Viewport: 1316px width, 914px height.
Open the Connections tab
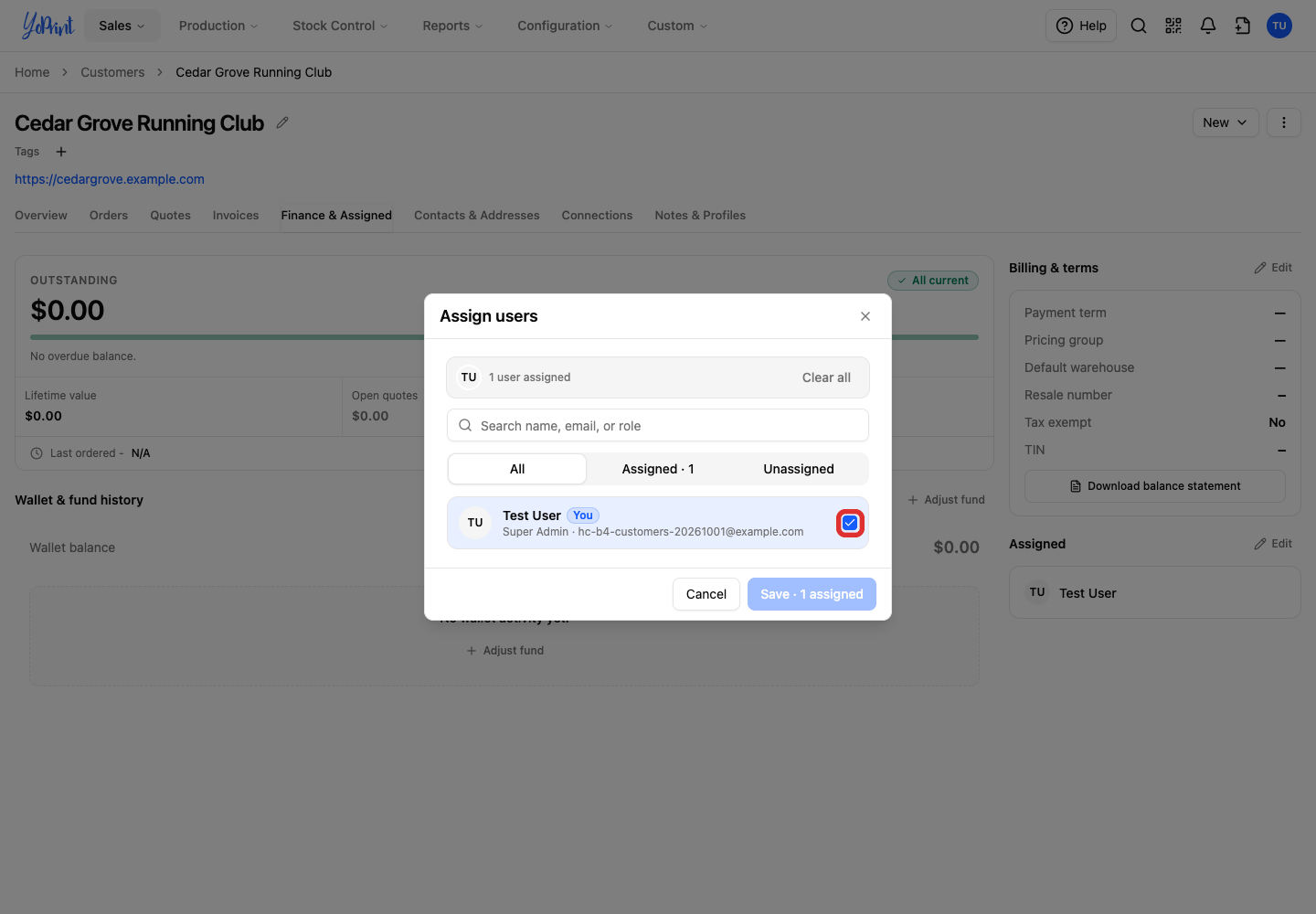pos(597,216)
